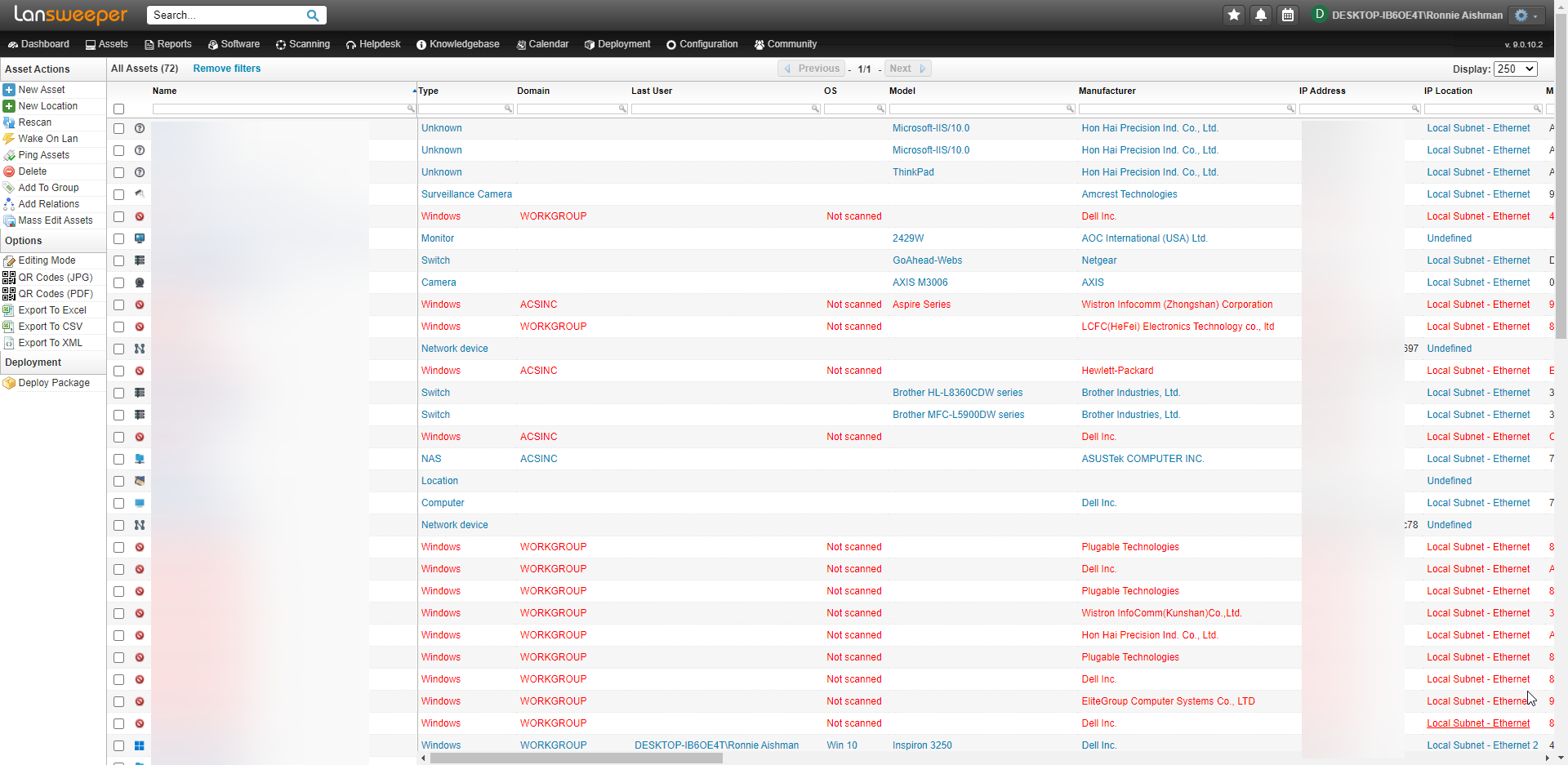Viewport: 1568px width, 765px height.
Task: Click the Monitor row asset icon
Action: (140, 238)
